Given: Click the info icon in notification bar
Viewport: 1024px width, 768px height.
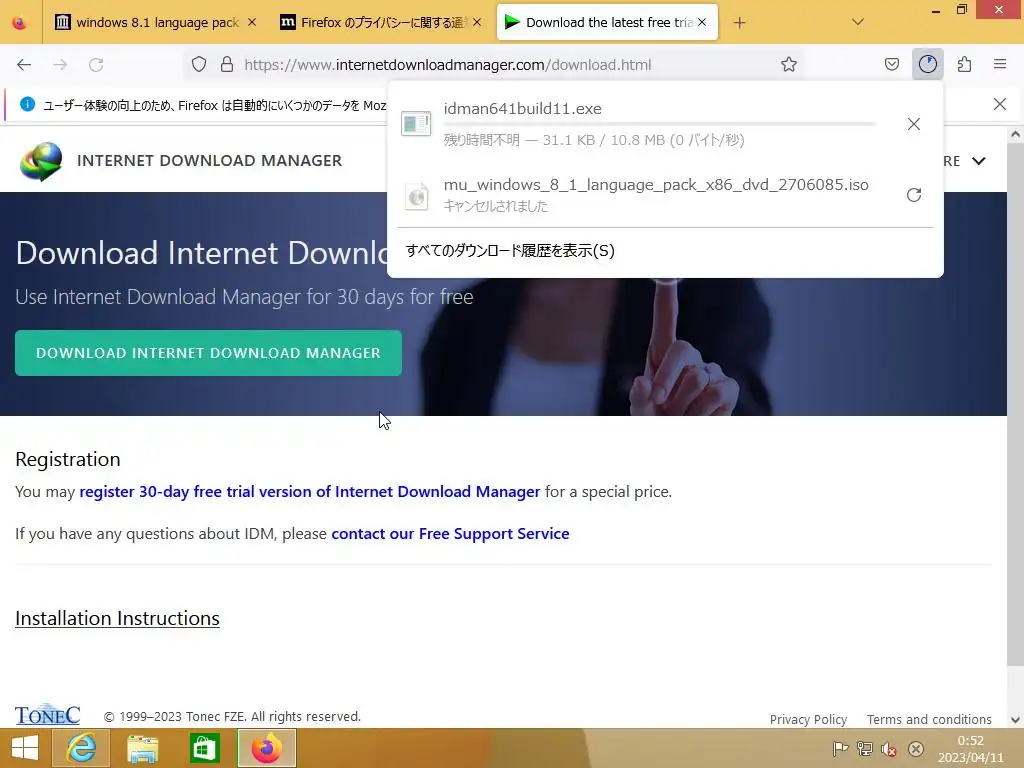Looking at the screenshot, I should pyautogui.click(x=27, y=104).
